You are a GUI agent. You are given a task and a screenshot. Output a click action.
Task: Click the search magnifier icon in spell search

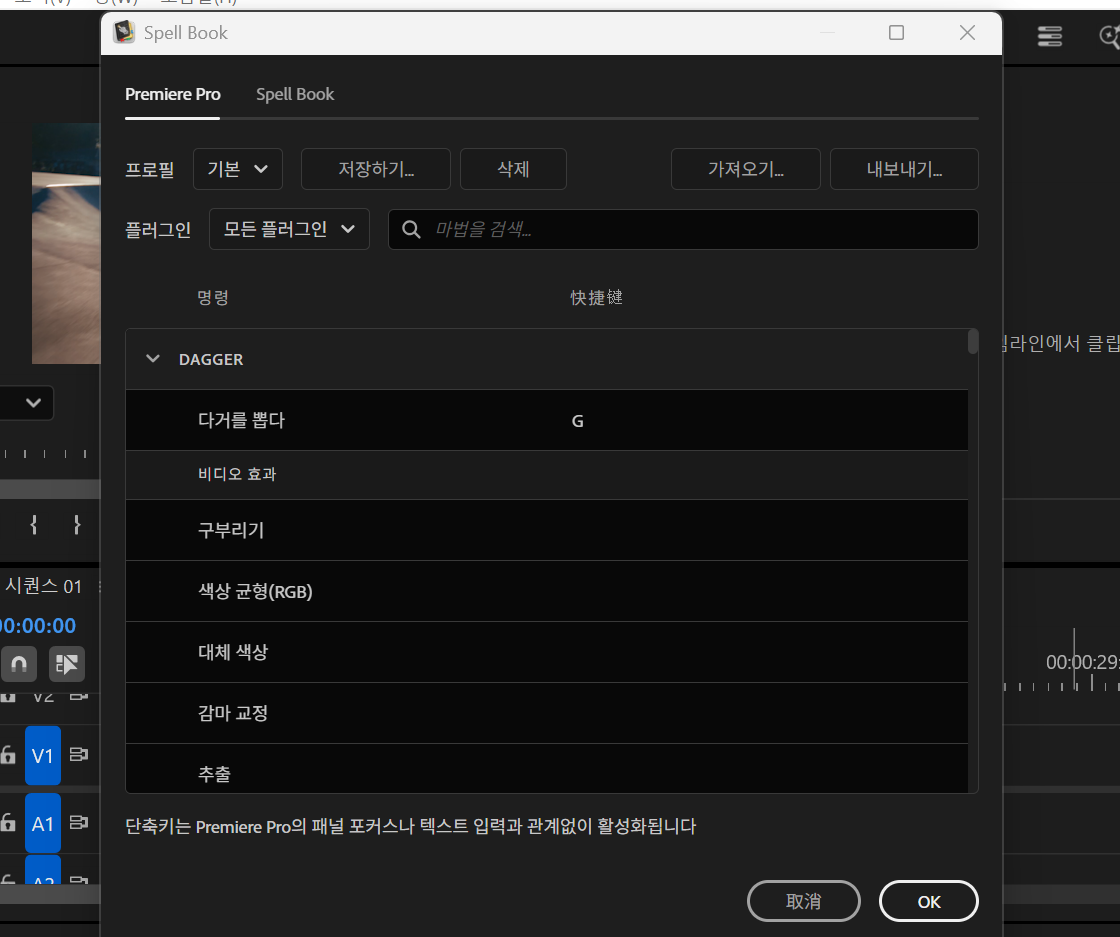[411, 229]
